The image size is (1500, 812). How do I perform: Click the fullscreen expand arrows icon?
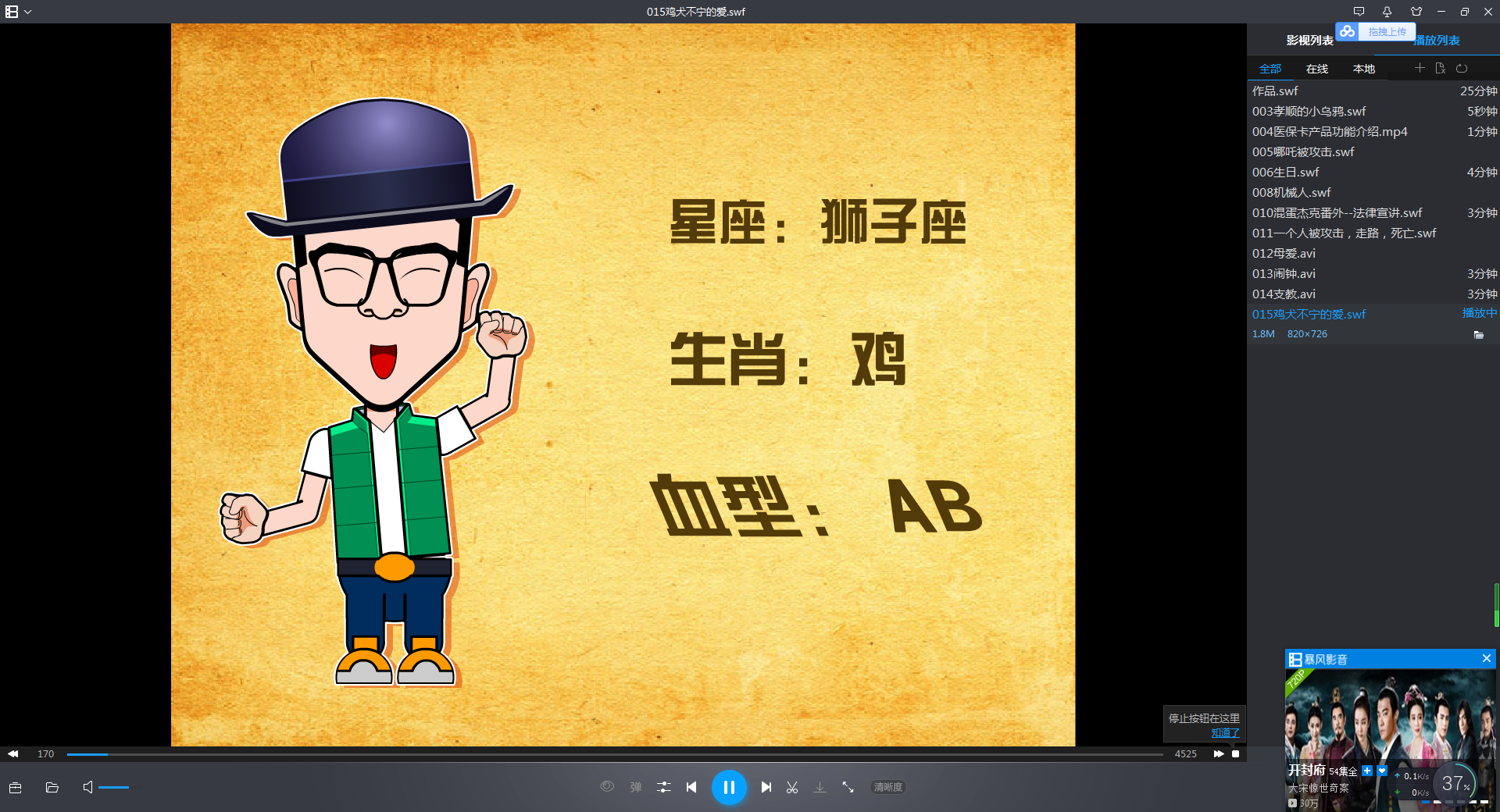coord(848,787)
